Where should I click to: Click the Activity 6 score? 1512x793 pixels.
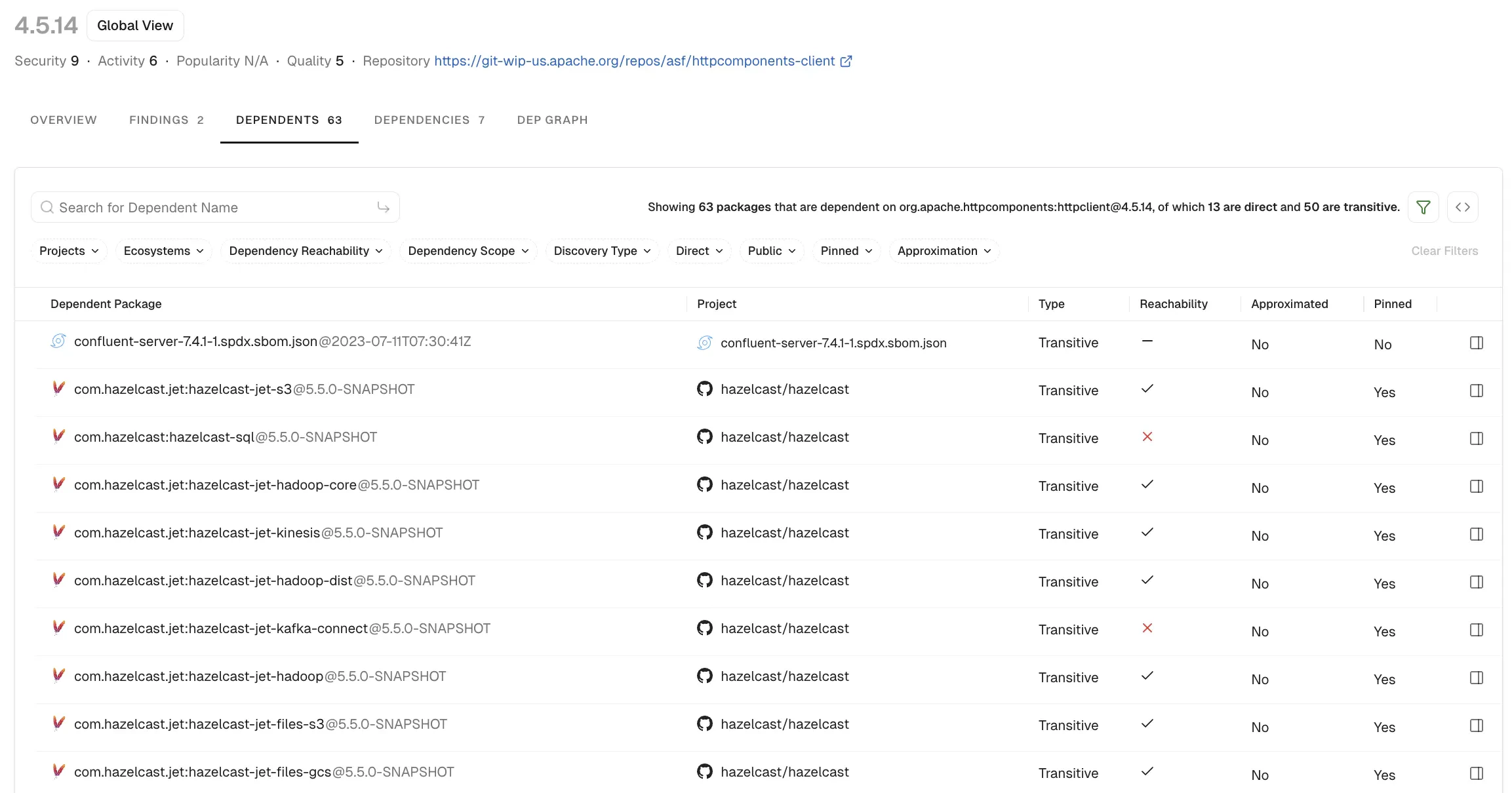[x=128, y=61]
